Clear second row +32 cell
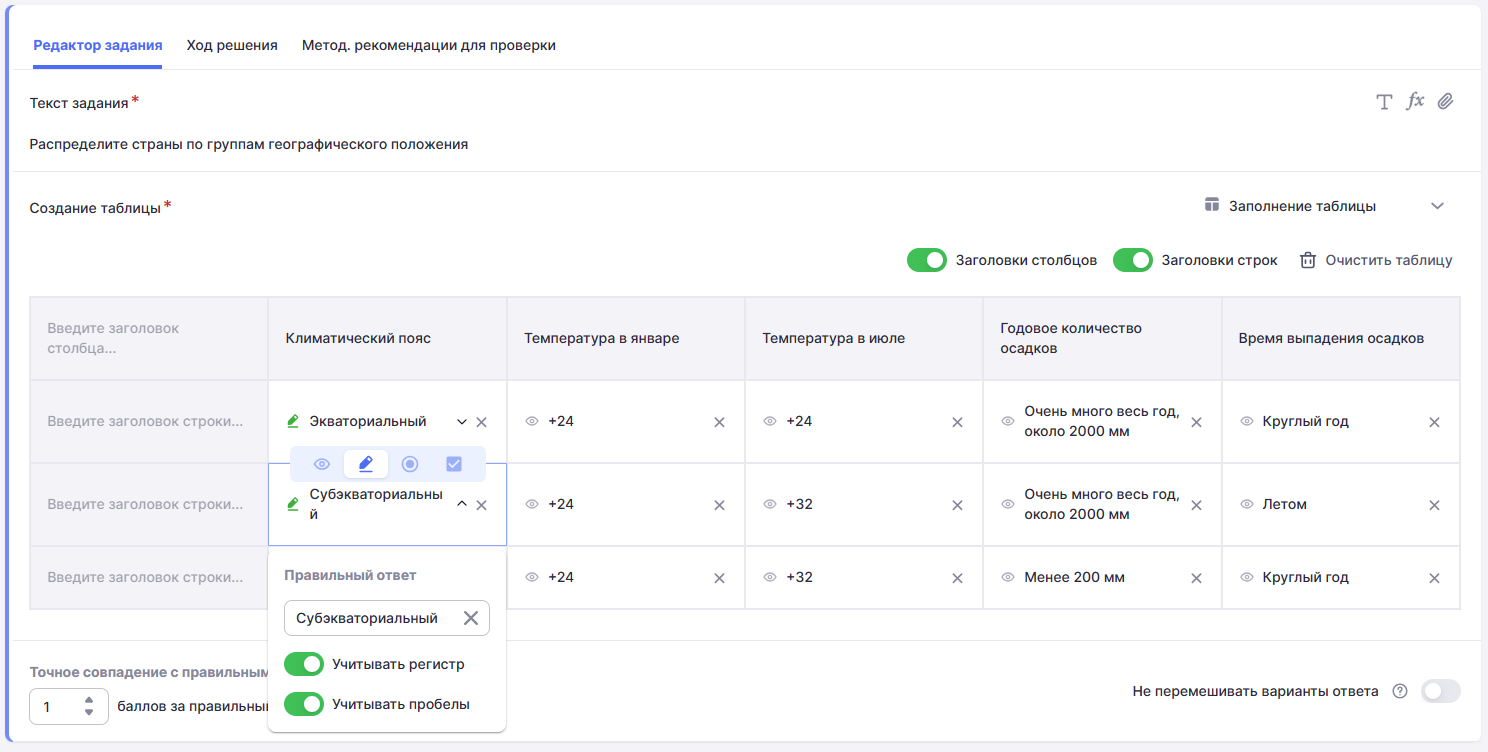Screen dimensions: 1488x752 tap(957, 505)
